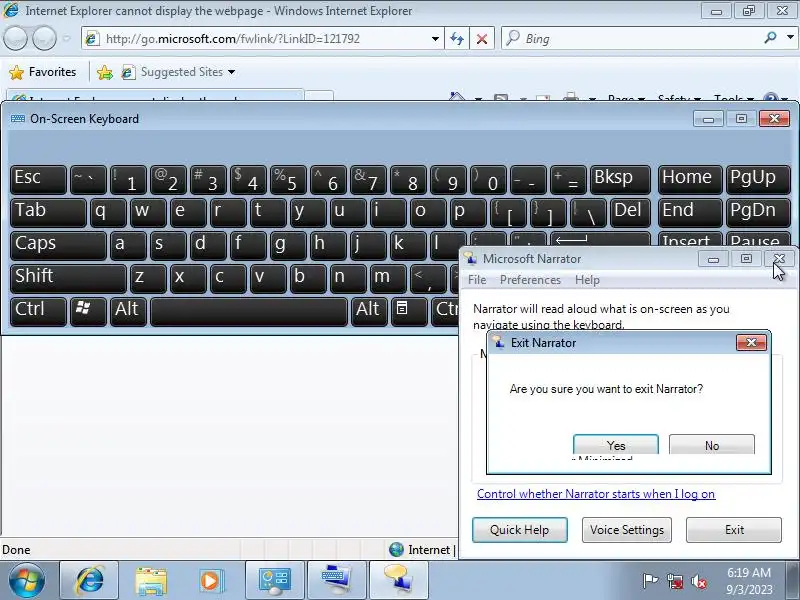This screenshot has height=600, width=800.
Task: Click the Narrator taskbar icon
Action: point(398,581)
